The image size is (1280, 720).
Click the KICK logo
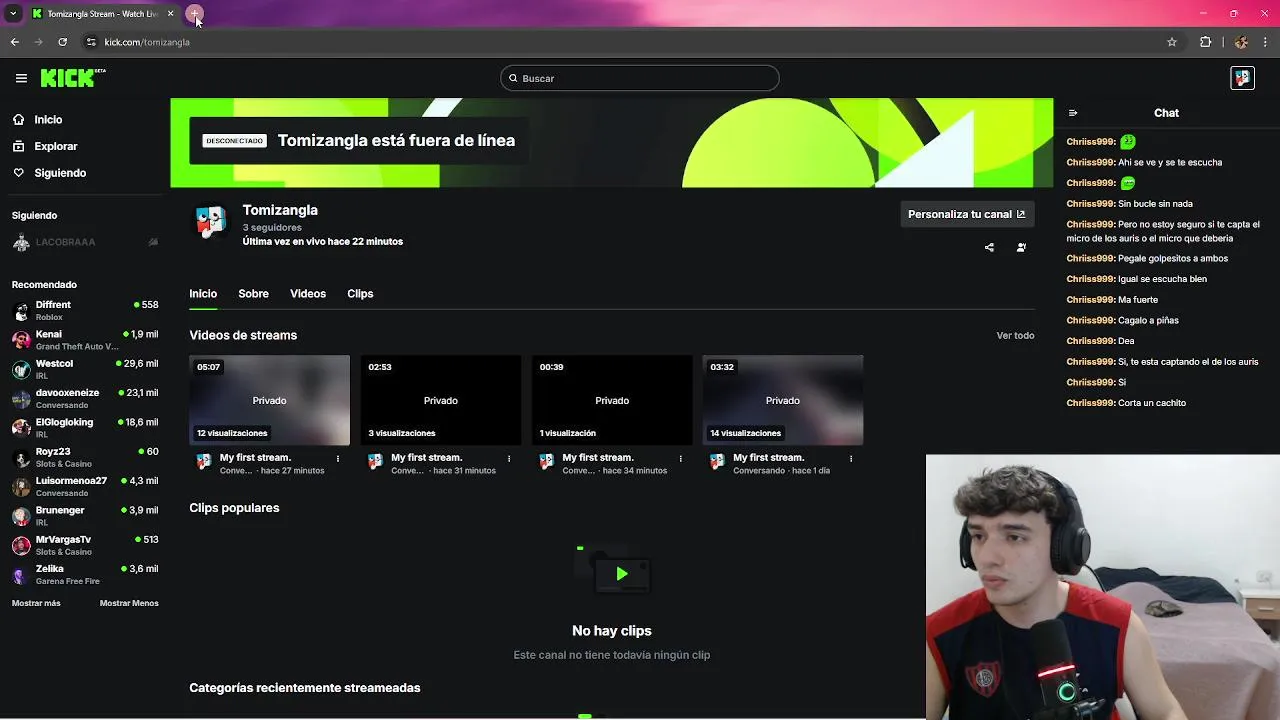[x=73, y=78]
